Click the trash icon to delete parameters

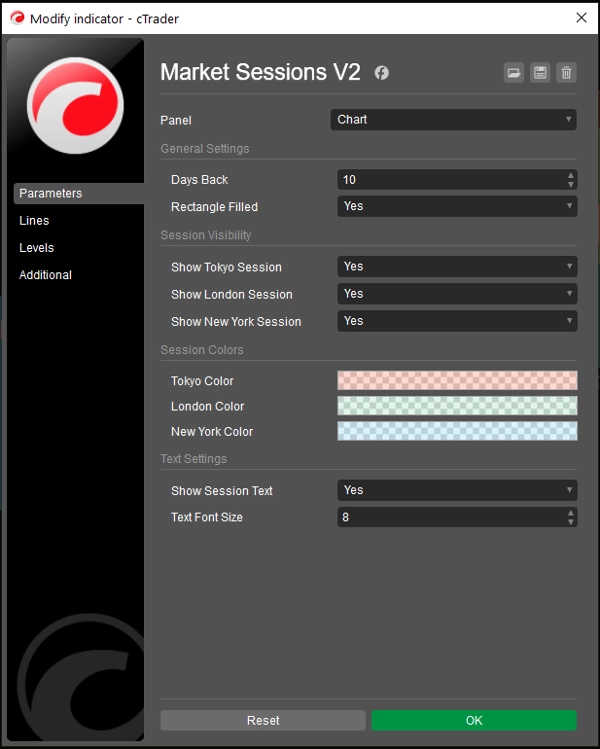click(x=567, y=72)
